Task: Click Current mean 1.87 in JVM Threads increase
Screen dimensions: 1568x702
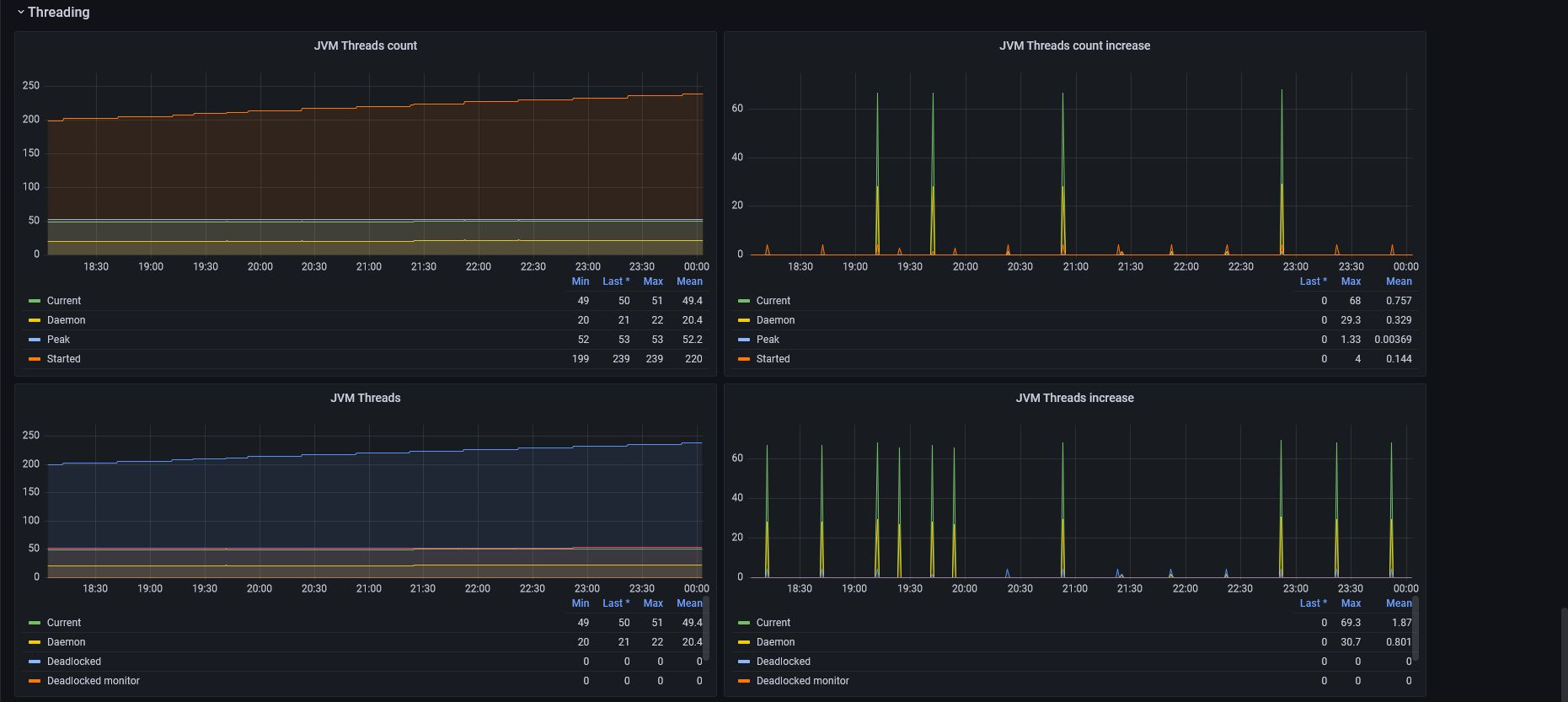Action: 1401,623
